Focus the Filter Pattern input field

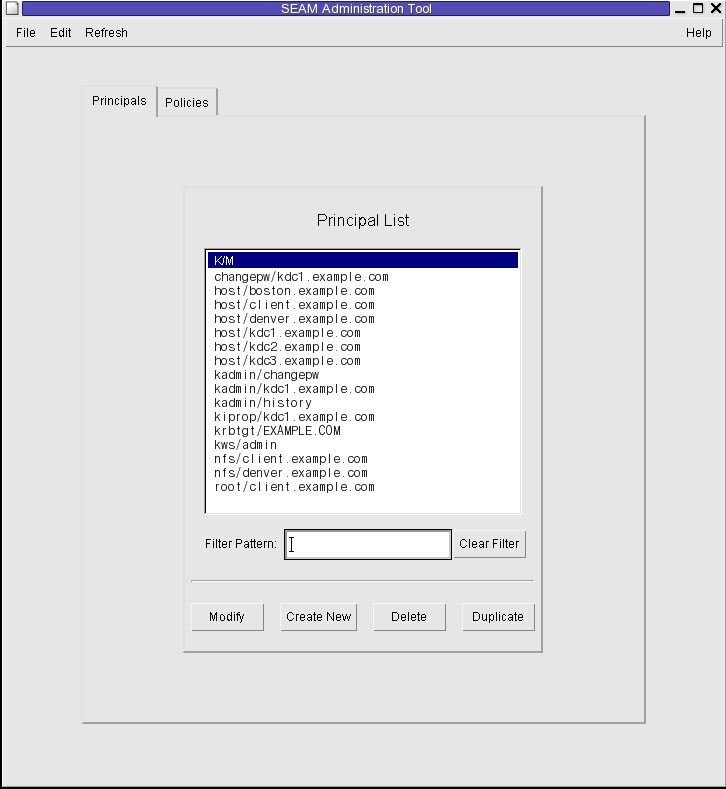(368, 544)
